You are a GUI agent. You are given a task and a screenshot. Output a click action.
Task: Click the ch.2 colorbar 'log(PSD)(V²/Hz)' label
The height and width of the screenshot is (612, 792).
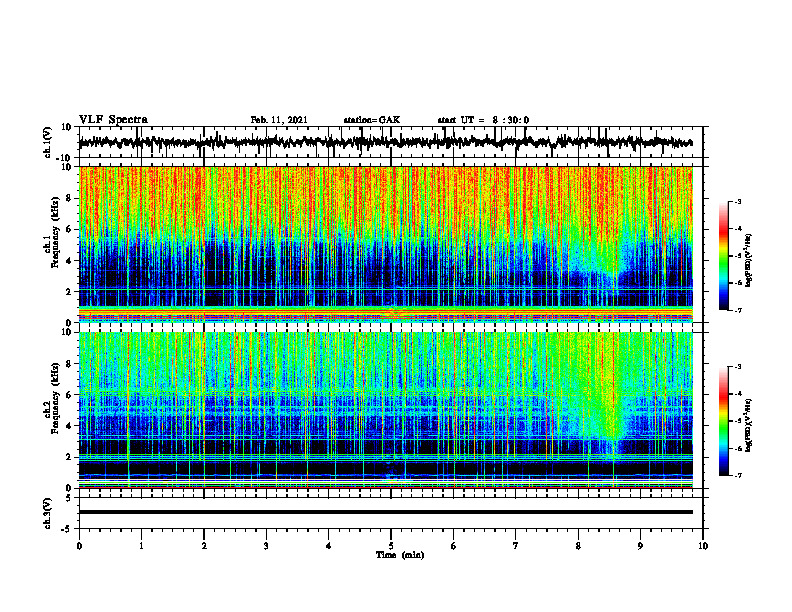[748, 425]
